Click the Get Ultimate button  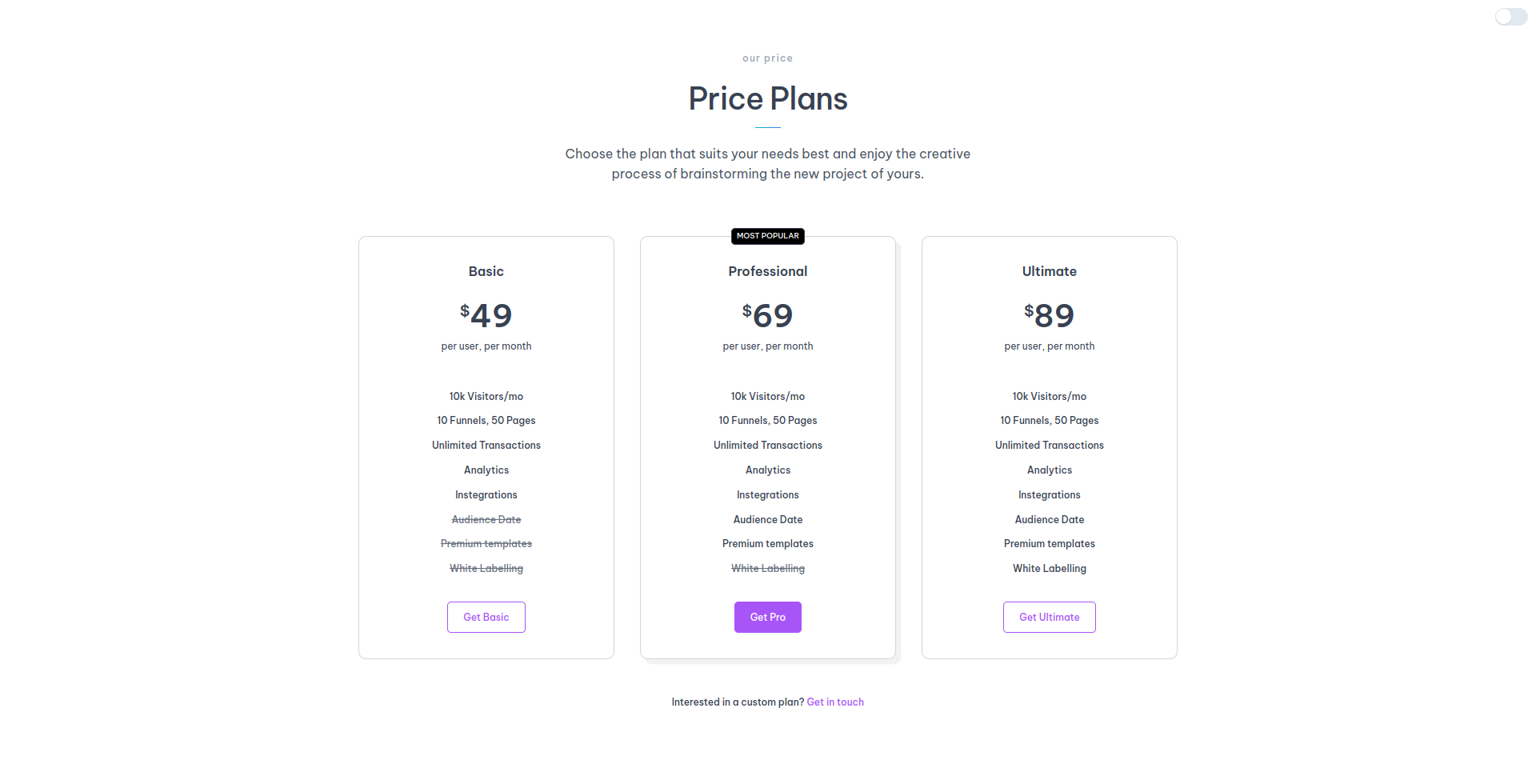pos(1049,617)
